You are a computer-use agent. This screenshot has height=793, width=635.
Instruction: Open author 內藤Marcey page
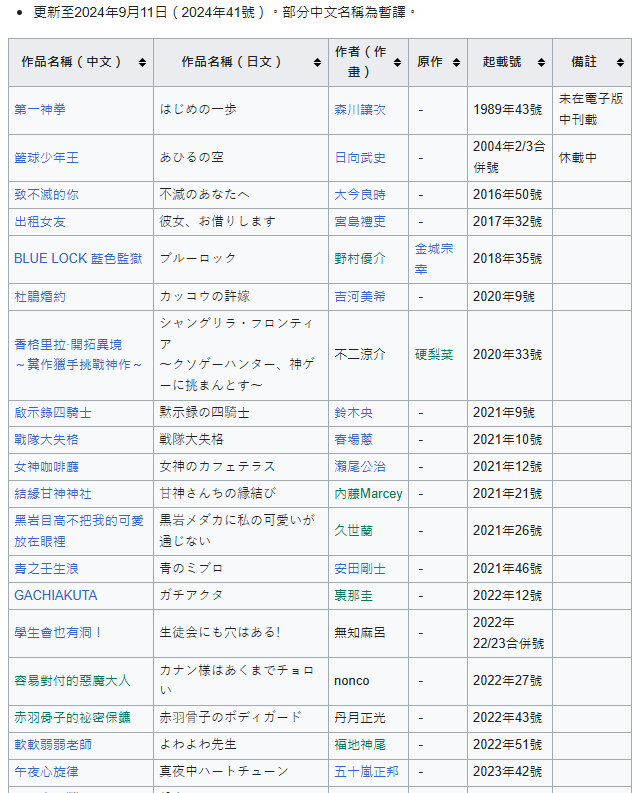[369, 494]
